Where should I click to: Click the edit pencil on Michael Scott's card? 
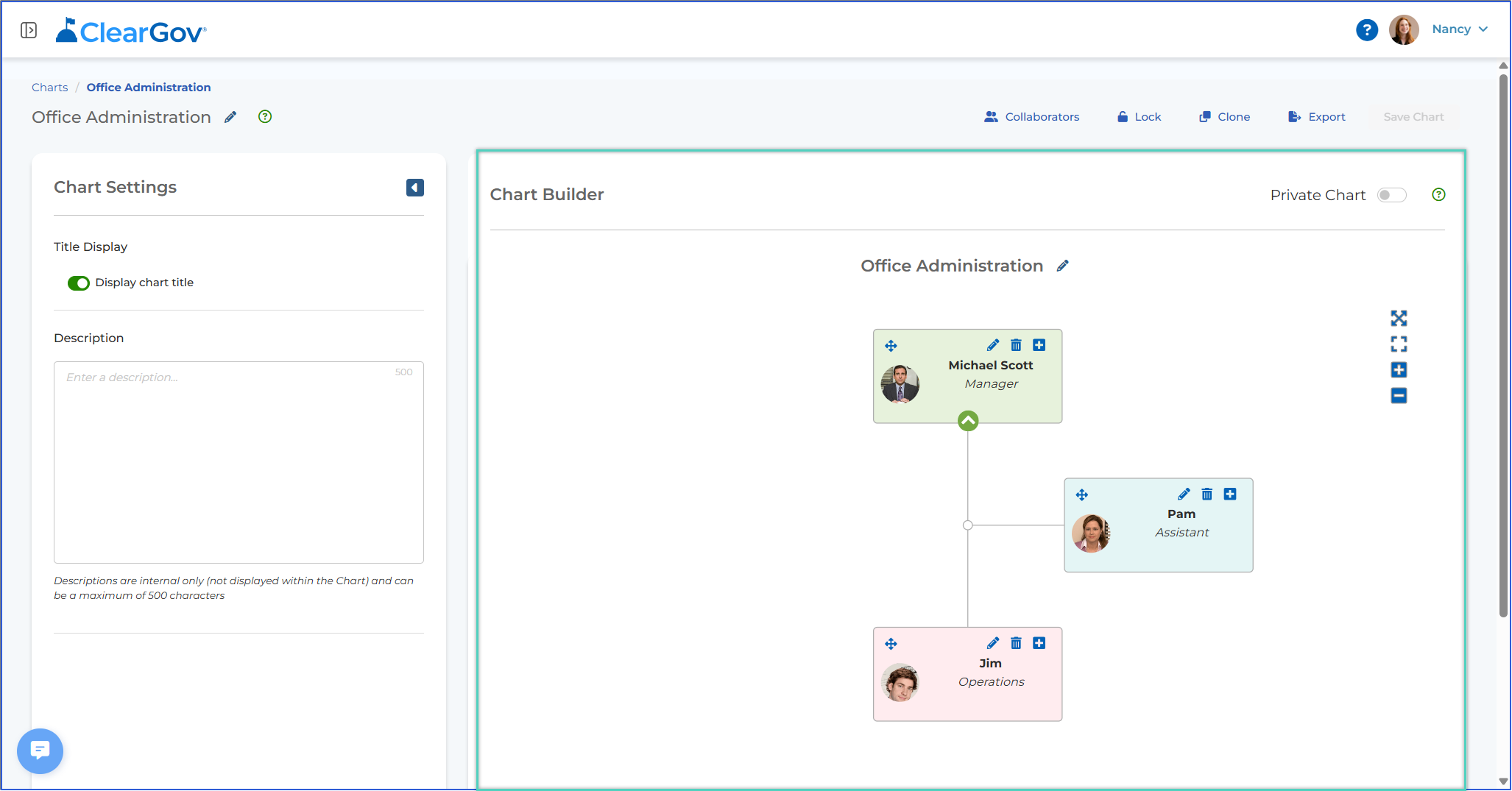993,345
